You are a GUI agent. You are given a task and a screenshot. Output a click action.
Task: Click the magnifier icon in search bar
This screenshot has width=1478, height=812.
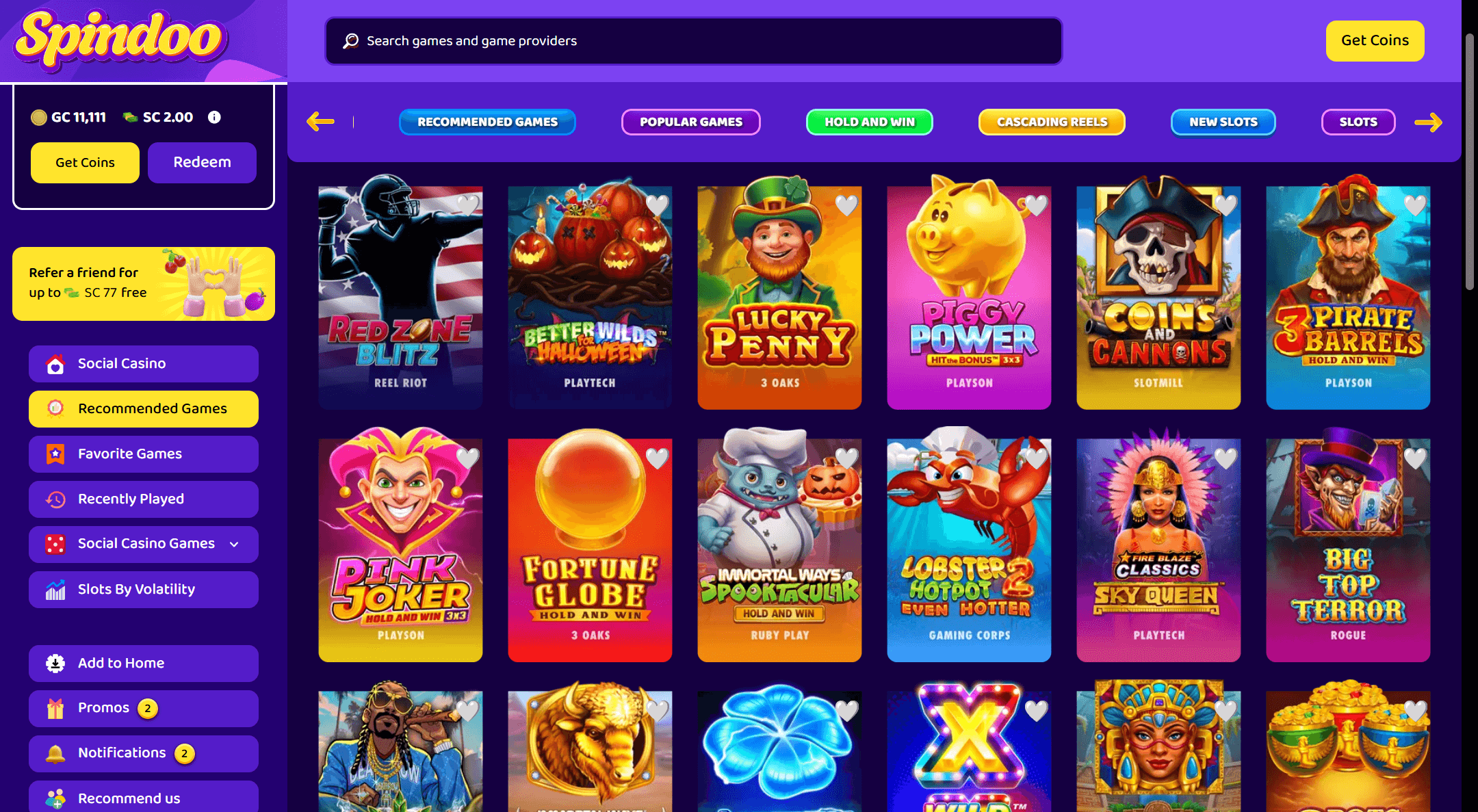tap(351, 41)
